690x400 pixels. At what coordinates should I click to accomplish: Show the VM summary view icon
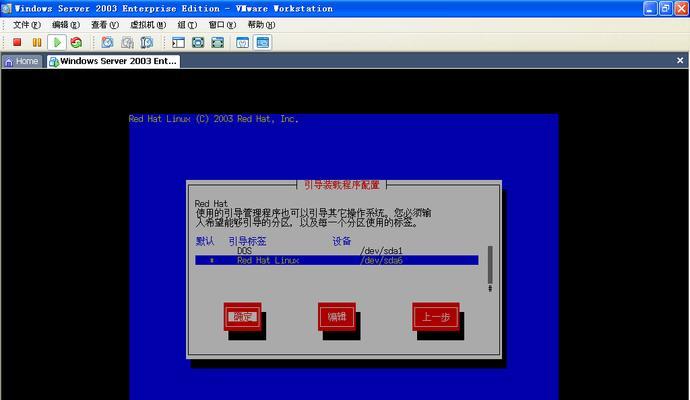[x=242, y=42]
